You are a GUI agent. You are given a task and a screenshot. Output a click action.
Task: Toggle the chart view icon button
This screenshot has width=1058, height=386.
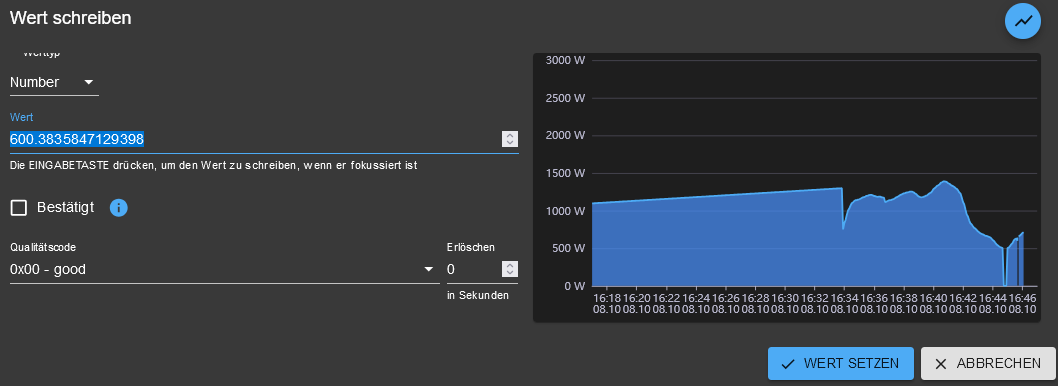[1023, 21]
